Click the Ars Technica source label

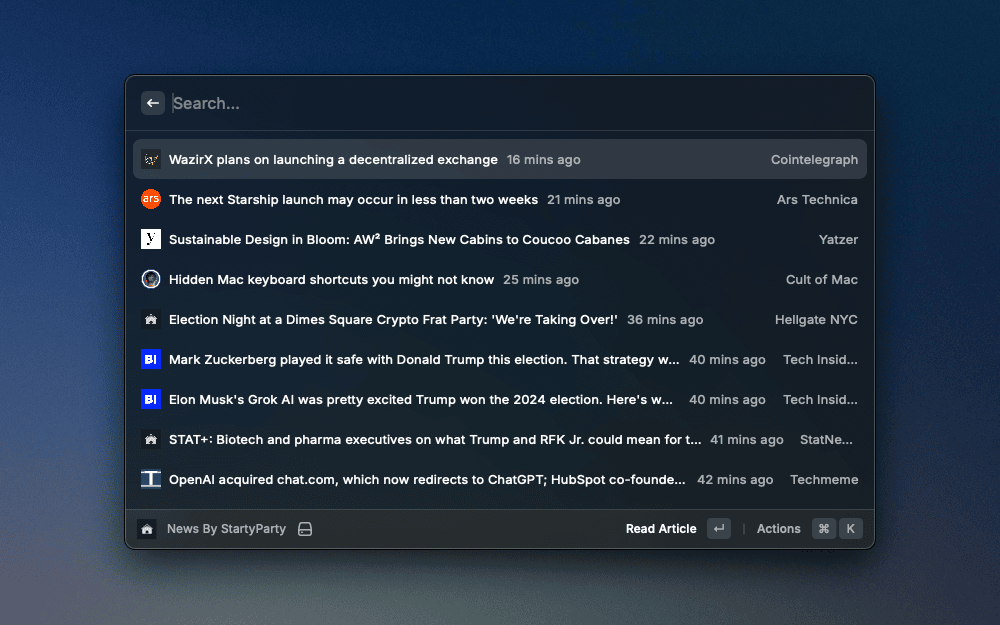click(x=817, y=200)
